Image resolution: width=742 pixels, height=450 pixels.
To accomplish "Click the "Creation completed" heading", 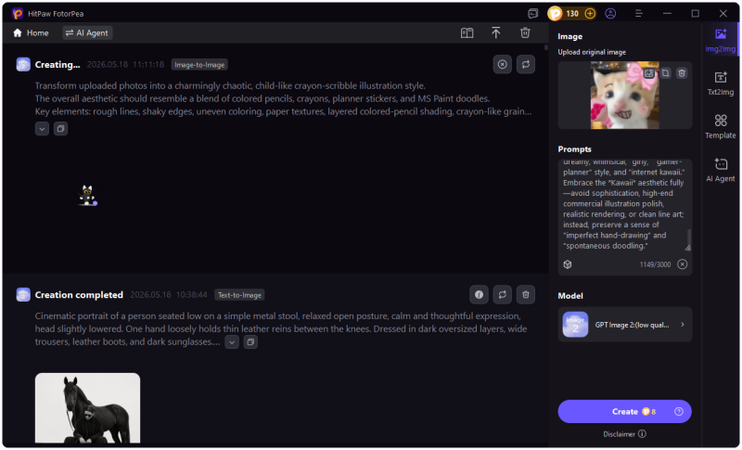I will click(x=79, y=295).
